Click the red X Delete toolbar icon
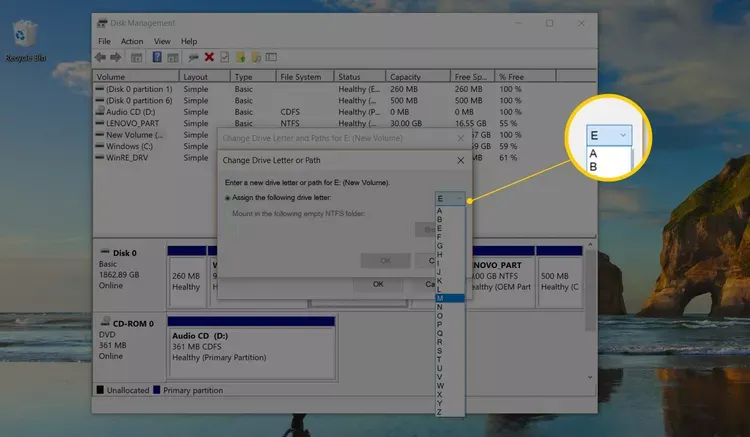This screenshot has width=750, height=437. (x=209, y=57)
